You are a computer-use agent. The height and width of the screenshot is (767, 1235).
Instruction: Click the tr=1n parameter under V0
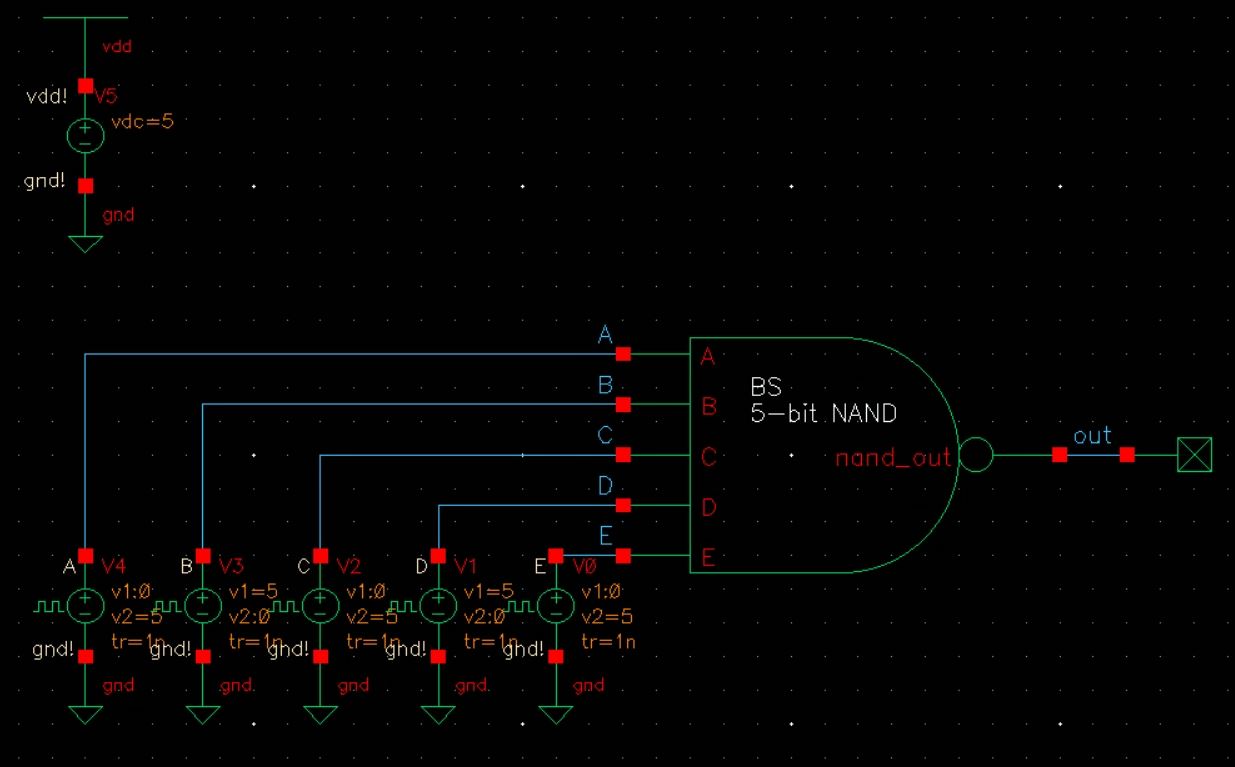click(x=608, y=642)
